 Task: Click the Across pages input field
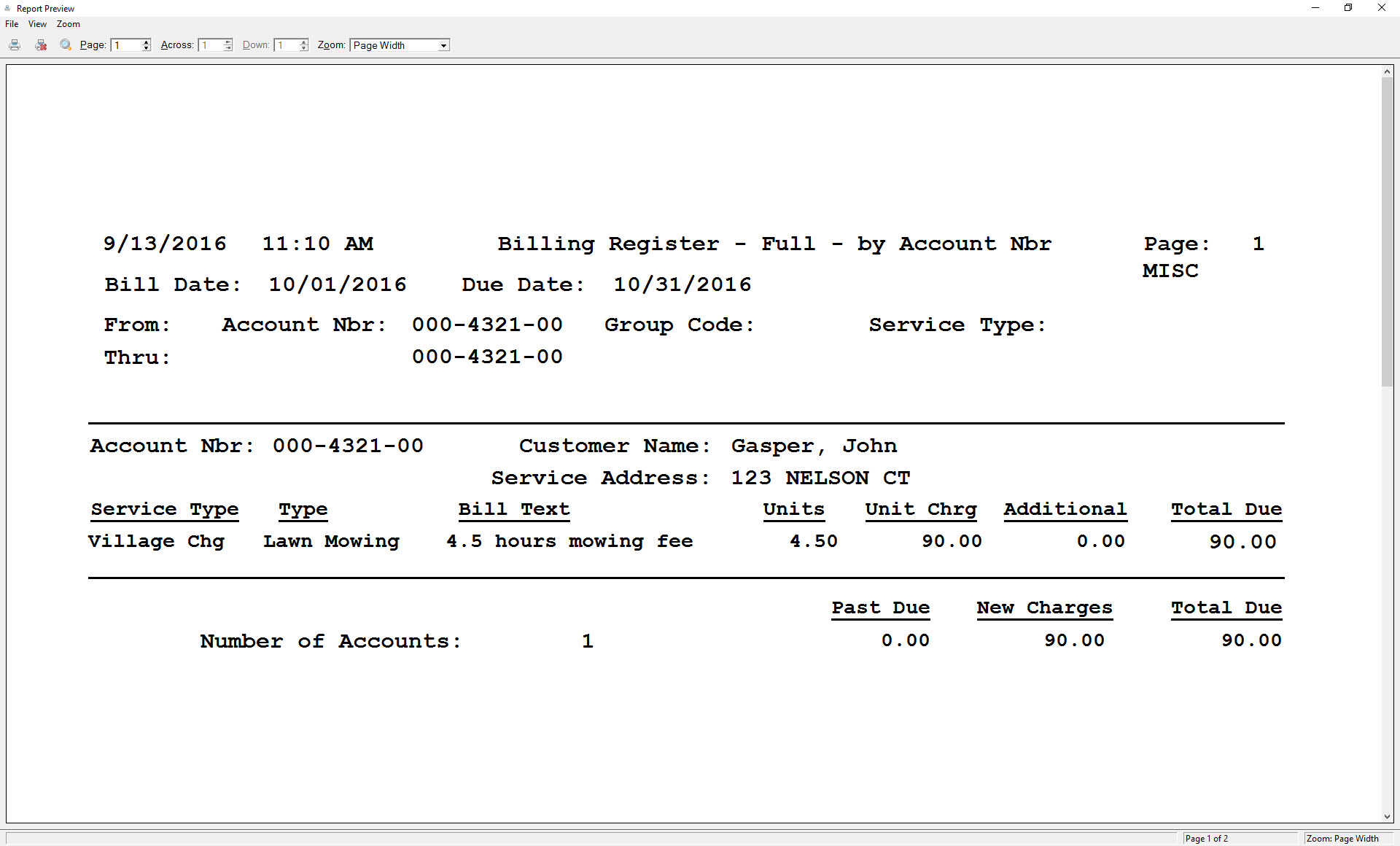pyautogui.click(x=211, y=45)
